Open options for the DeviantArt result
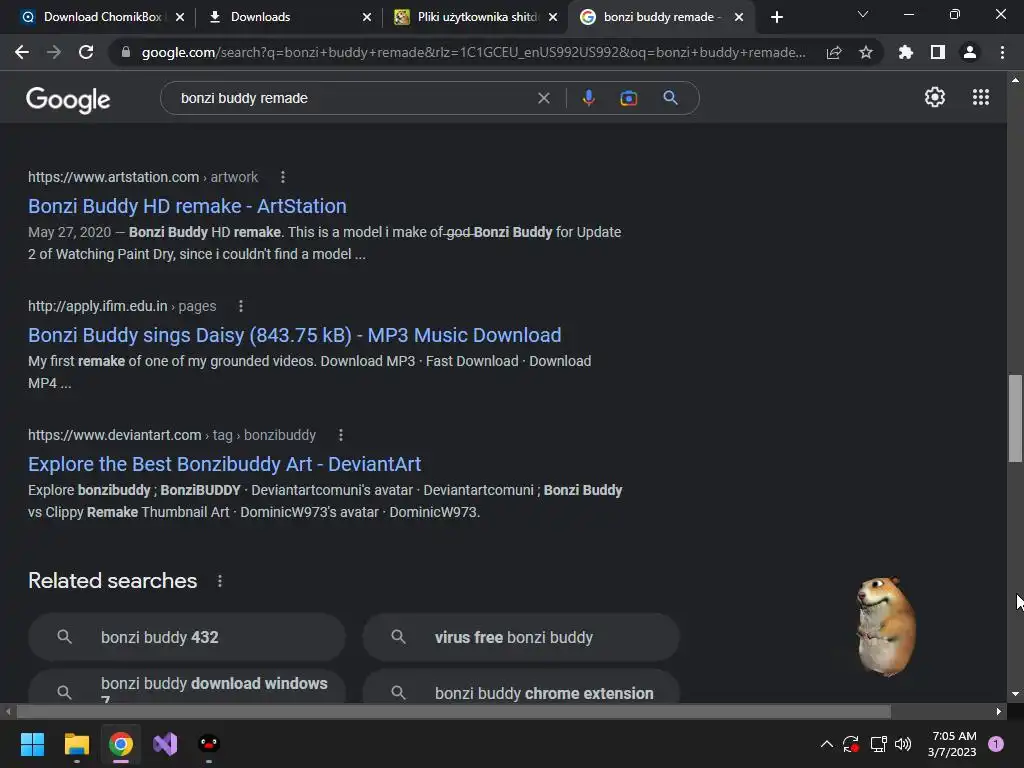 (x=341, y=435)
